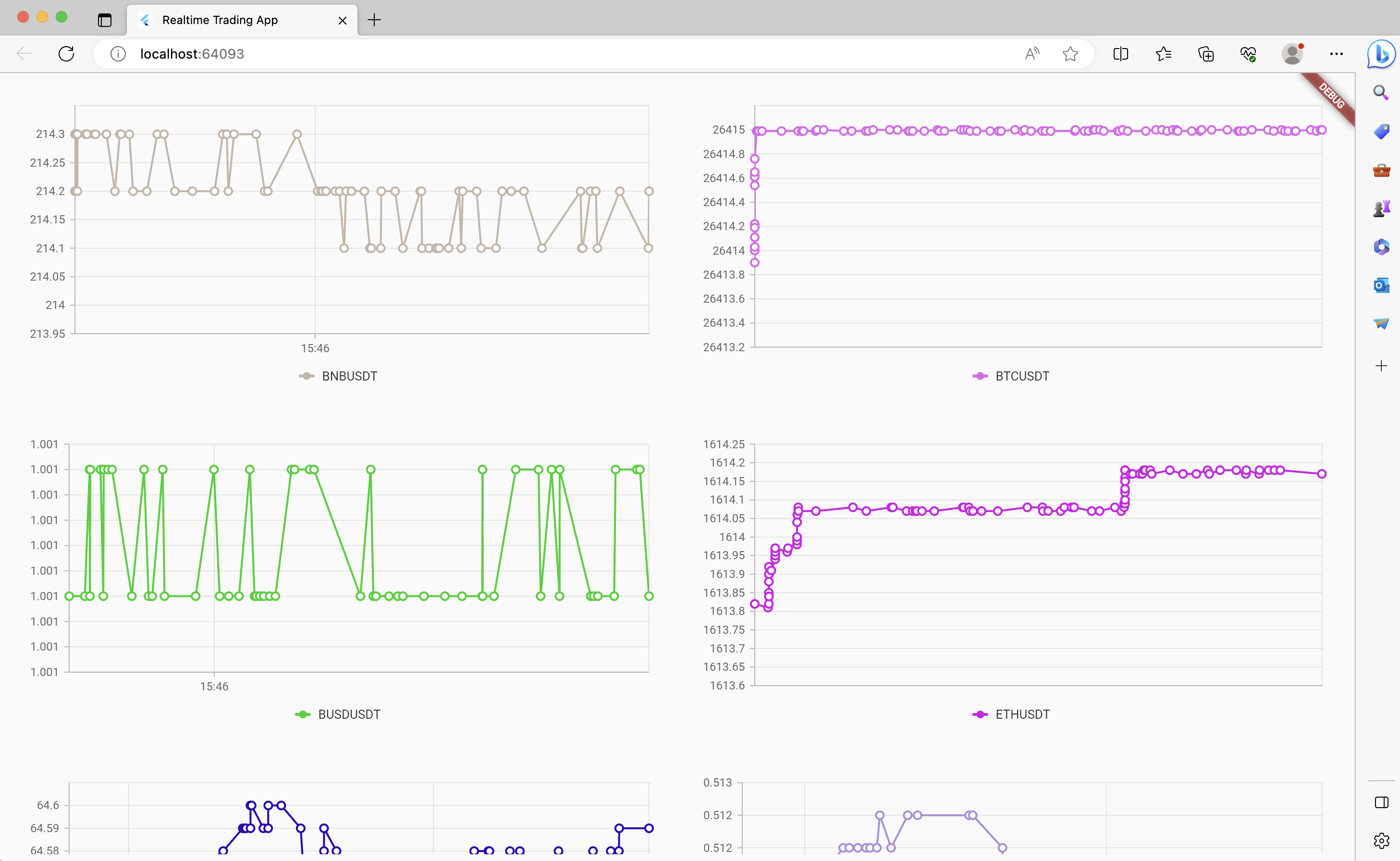Open the sidebar search icon

[1381, 92]
